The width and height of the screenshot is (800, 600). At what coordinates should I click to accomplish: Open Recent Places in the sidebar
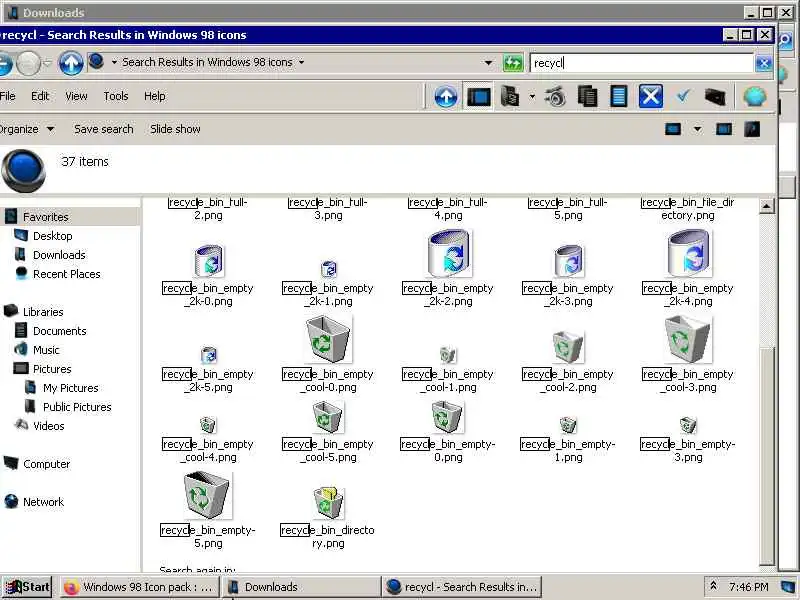pos(66,274)
